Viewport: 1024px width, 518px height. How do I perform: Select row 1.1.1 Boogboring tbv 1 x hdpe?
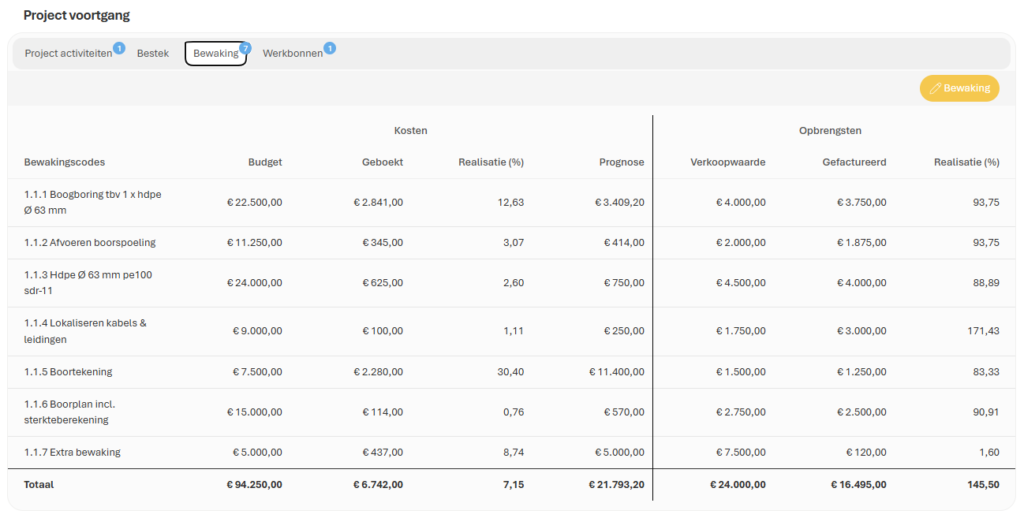click(x=512, y=202)
